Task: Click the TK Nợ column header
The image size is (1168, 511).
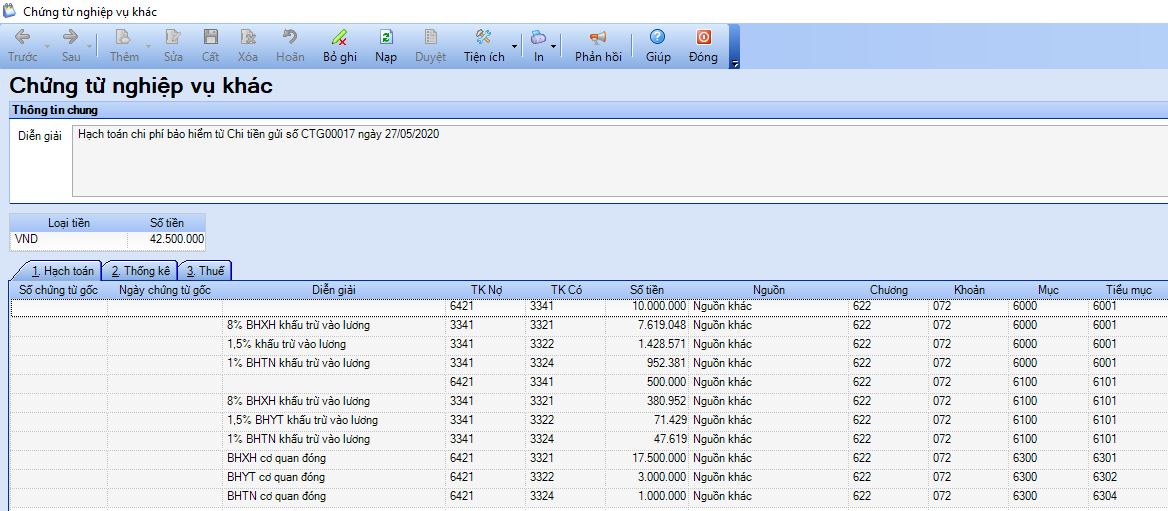Action: pyautogui.click(x=486, y=290)
